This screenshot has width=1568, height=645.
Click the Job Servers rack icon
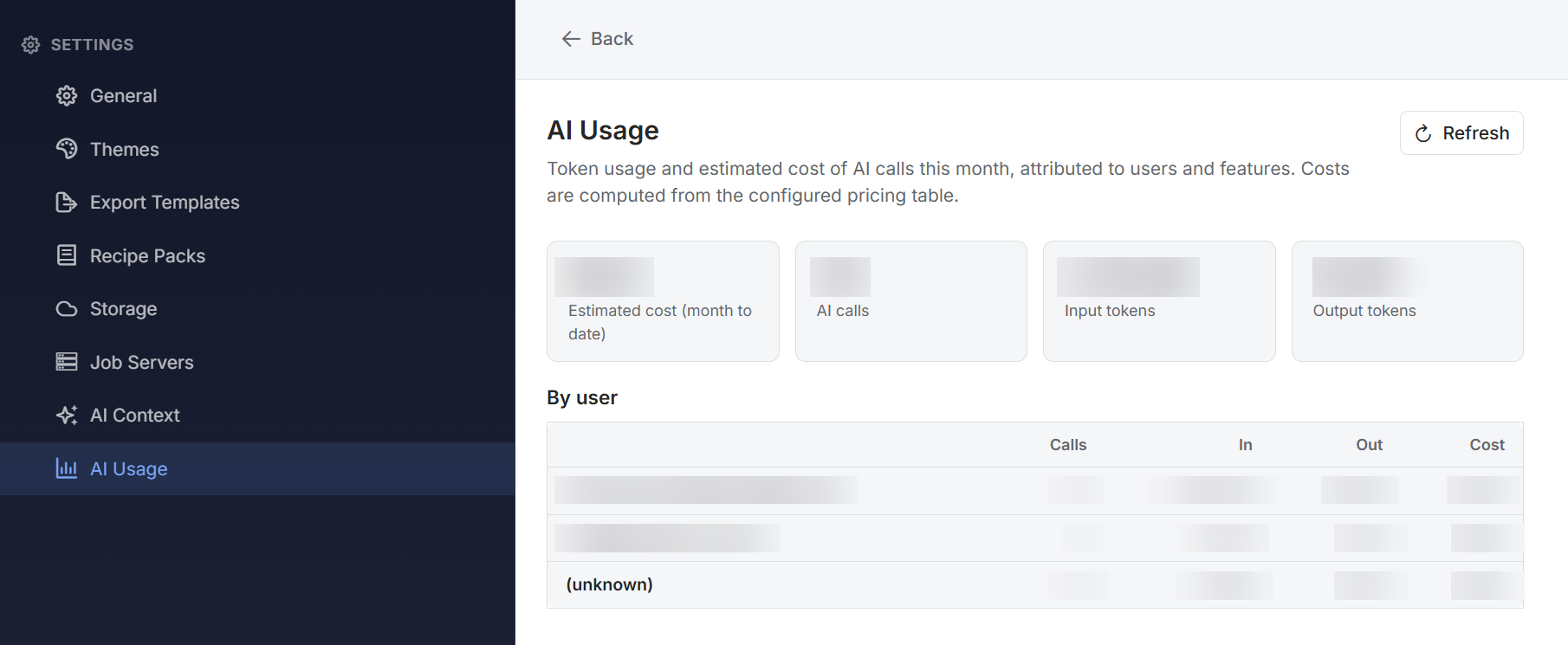click(x=67, y=362)
